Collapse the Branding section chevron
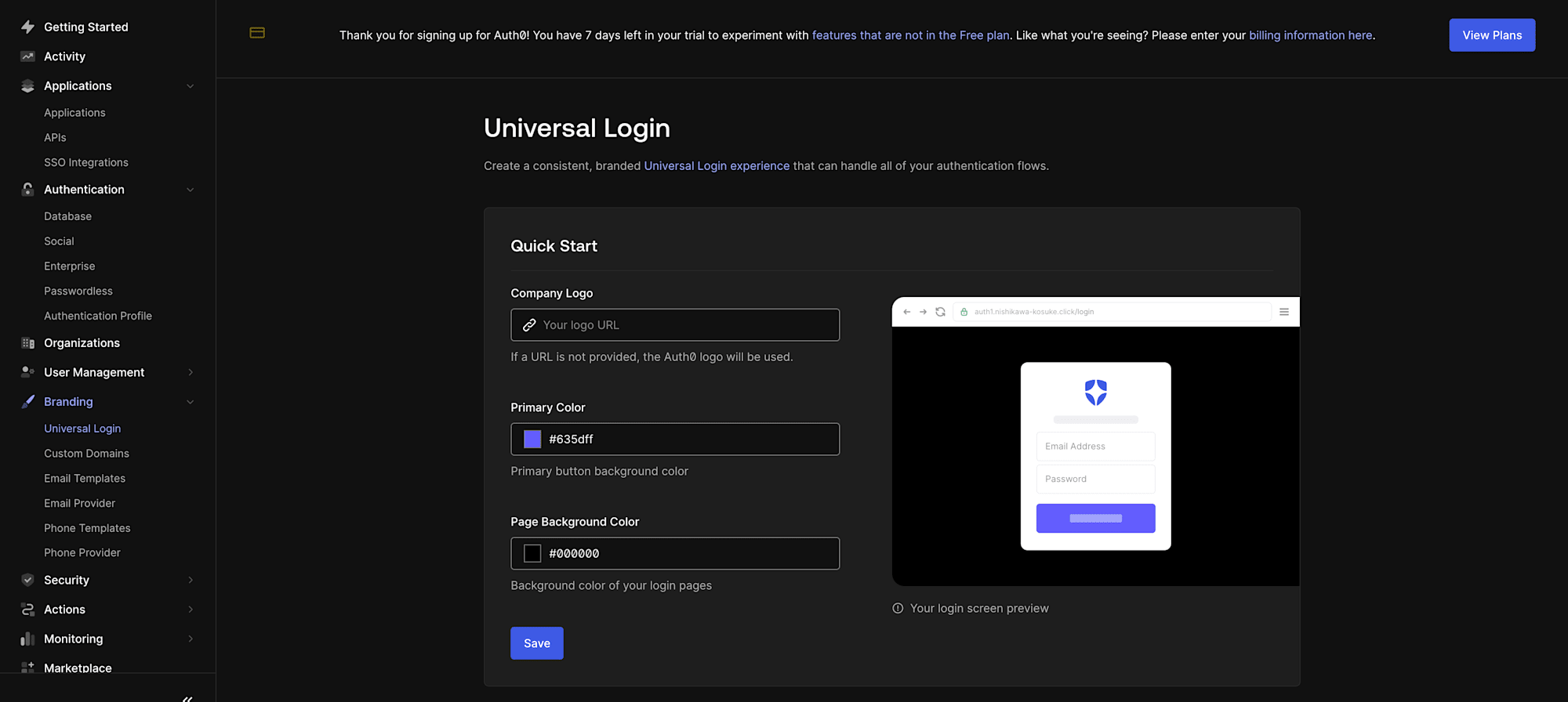The image size is (1568, 702). coord(190,402)
